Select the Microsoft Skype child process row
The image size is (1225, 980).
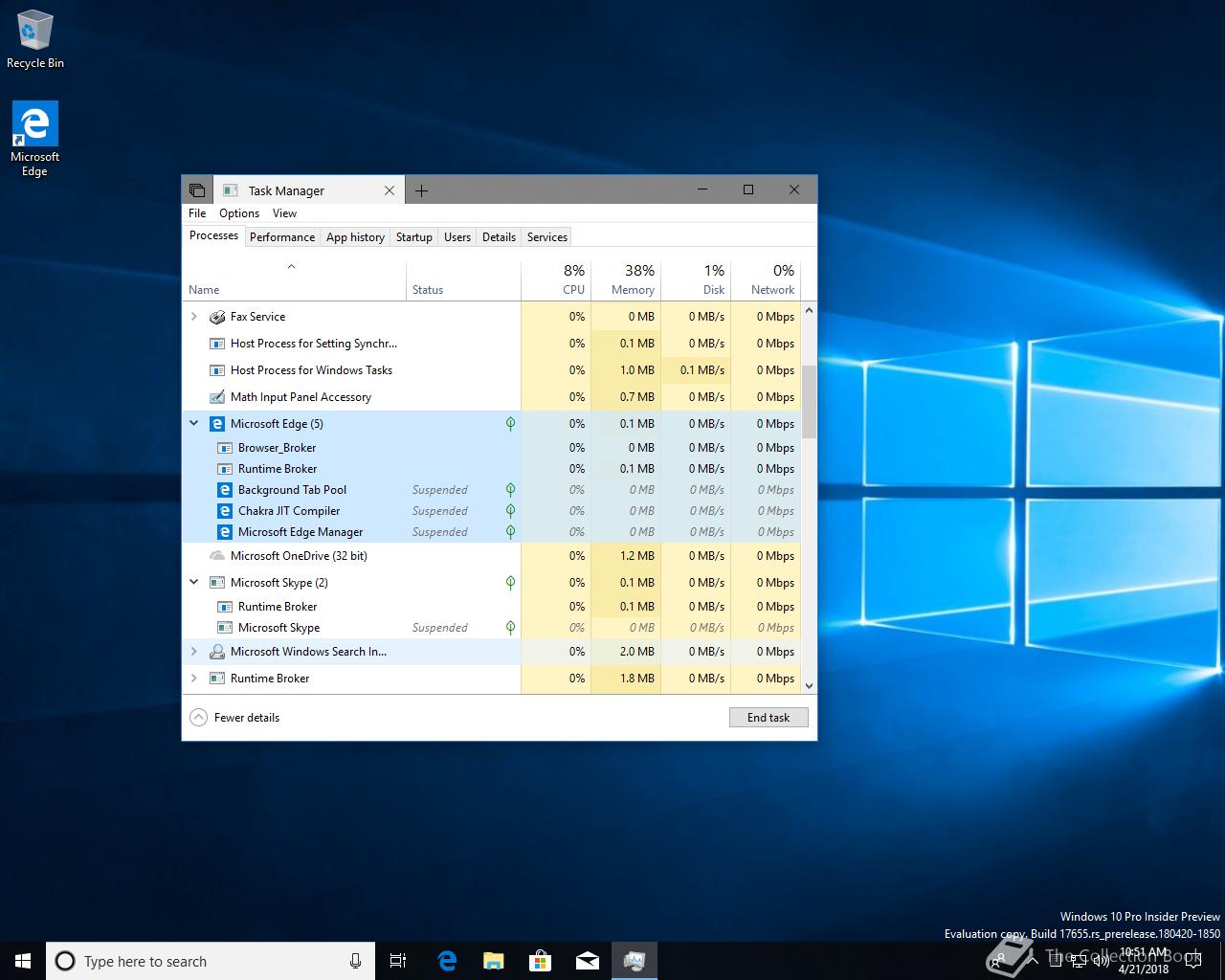[492, 628]
